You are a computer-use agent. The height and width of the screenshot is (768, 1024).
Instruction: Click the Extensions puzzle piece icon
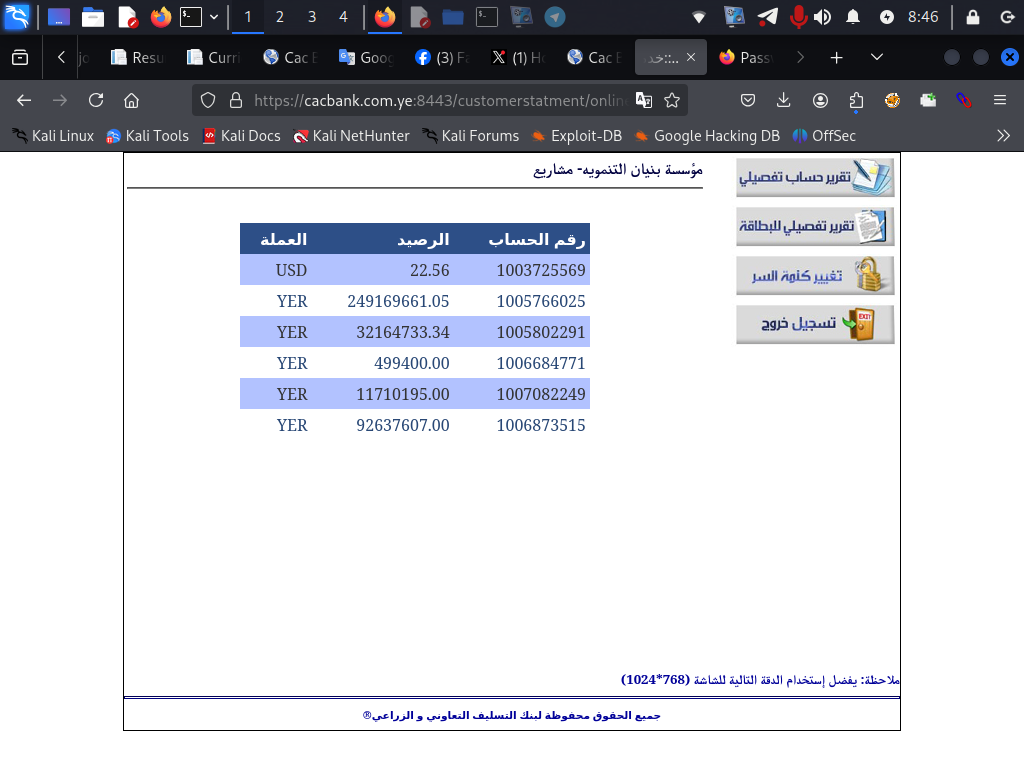pos(856,99)
